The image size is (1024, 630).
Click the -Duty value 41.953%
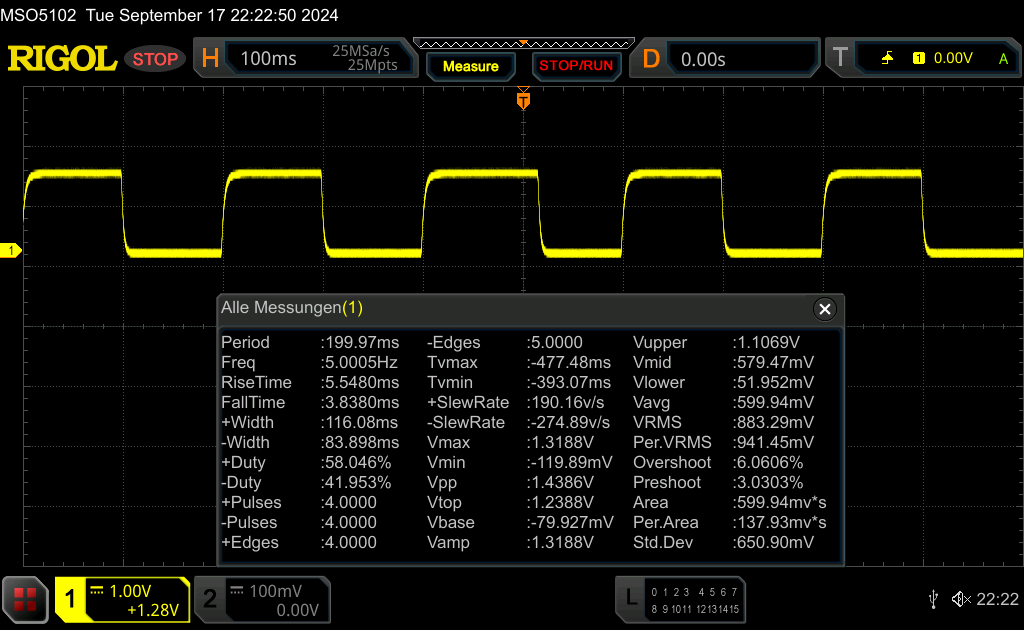point(356,482)
